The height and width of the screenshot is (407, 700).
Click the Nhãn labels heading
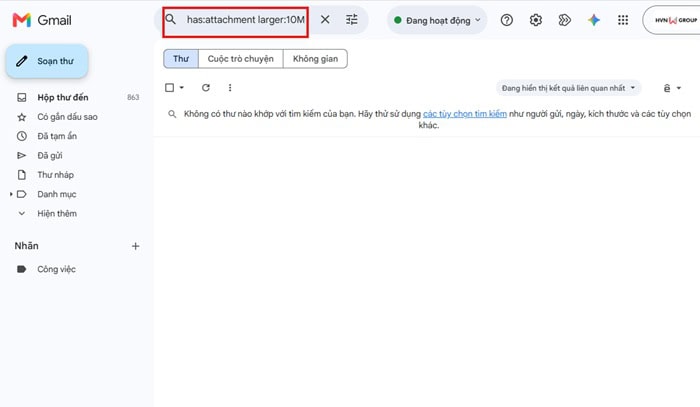tap(26, 246)
